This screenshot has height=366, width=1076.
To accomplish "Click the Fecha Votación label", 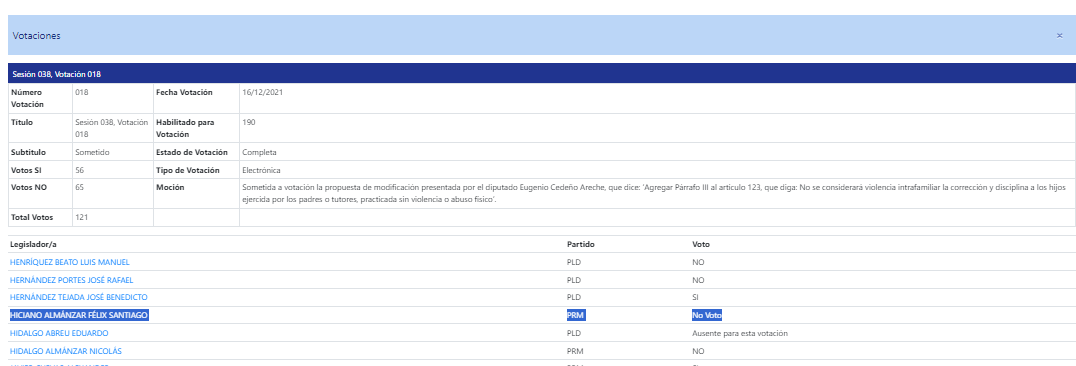I will [x=185, y=92].
